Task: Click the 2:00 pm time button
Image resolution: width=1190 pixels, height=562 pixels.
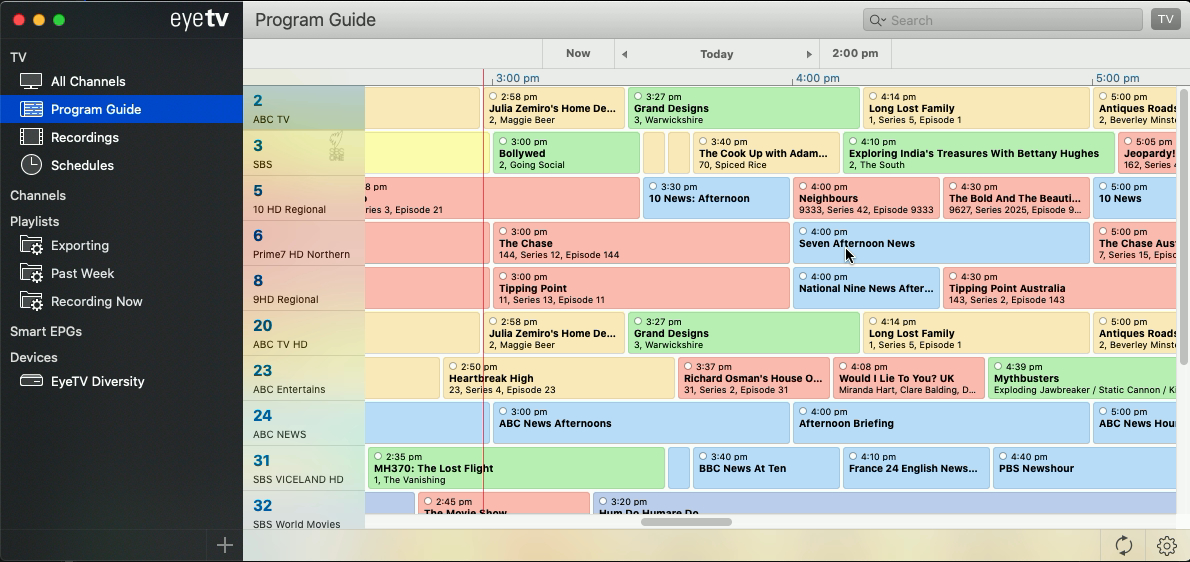Action: click(855, 53)
